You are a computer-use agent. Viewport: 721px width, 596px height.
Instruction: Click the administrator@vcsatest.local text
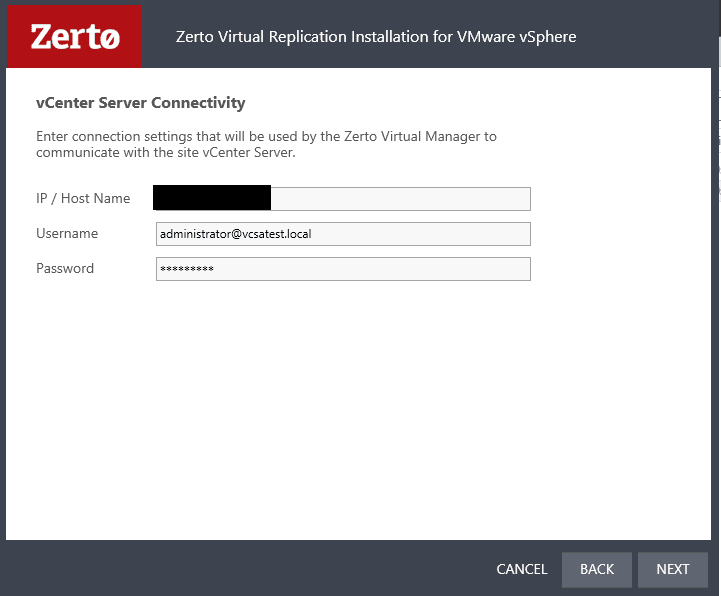pos(236,234)
